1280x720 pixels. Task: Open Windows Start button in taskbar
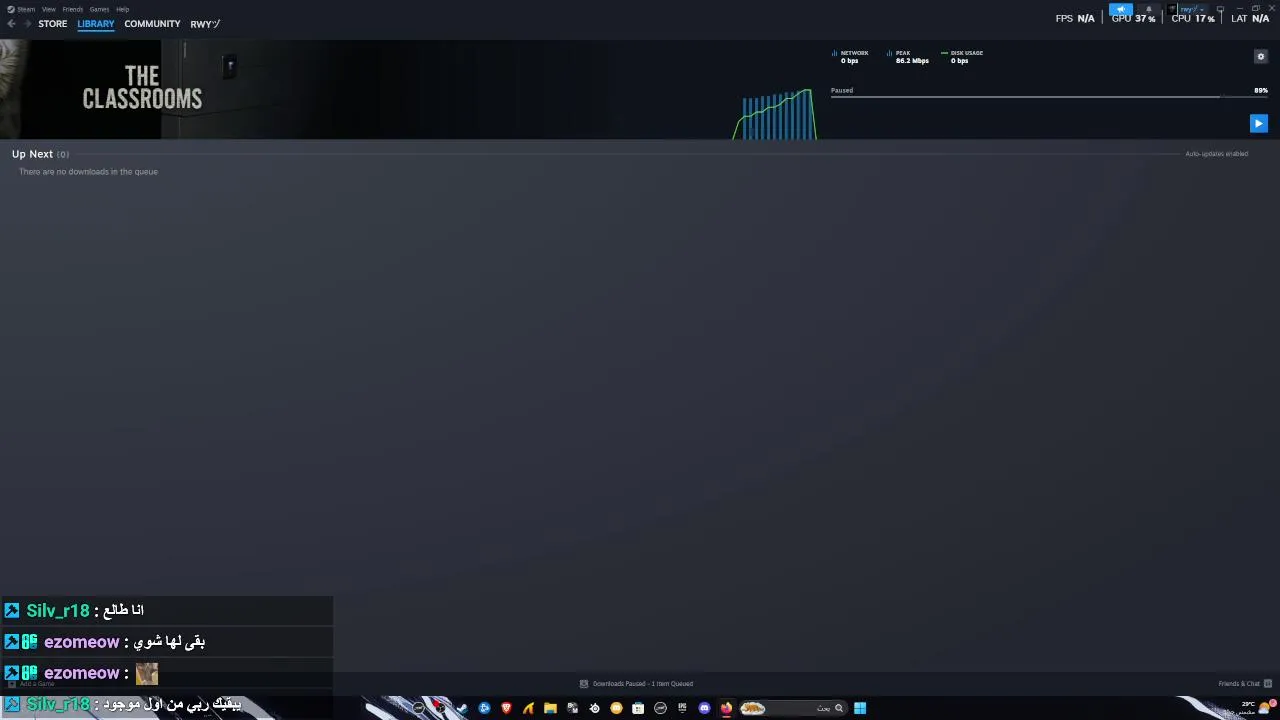point(860,708)
